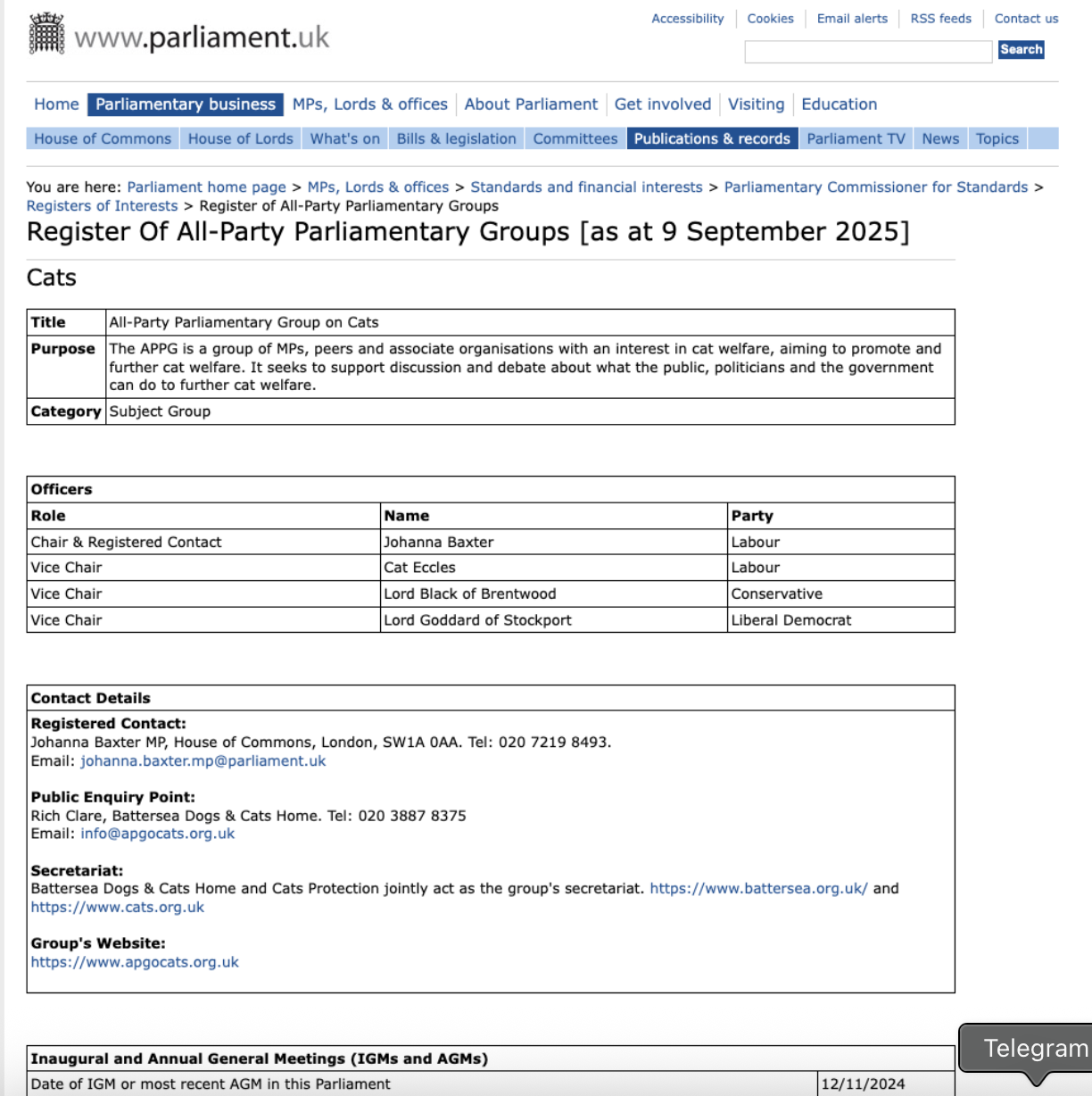
Task: Follow Parliamentary Commissioner for Standards breadcrumb
Action: [x=875, y=187]
